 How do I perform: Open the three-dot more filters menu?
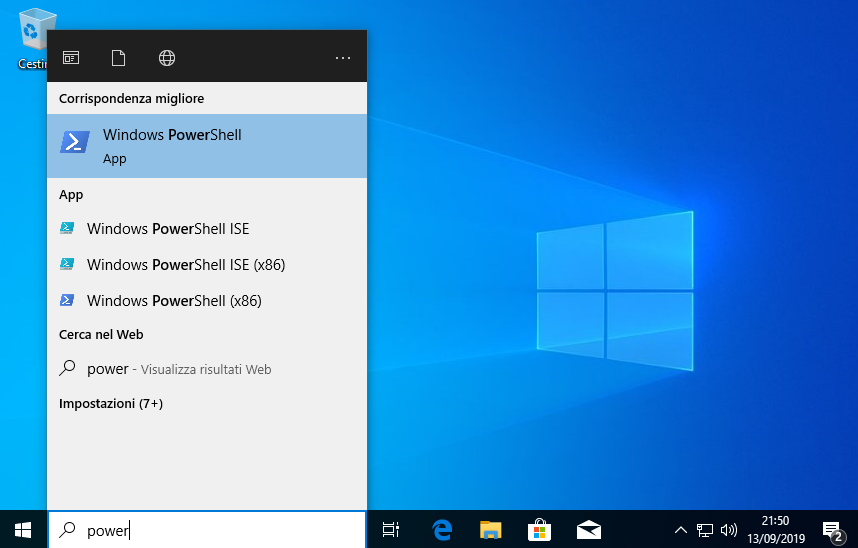[343, 57]
